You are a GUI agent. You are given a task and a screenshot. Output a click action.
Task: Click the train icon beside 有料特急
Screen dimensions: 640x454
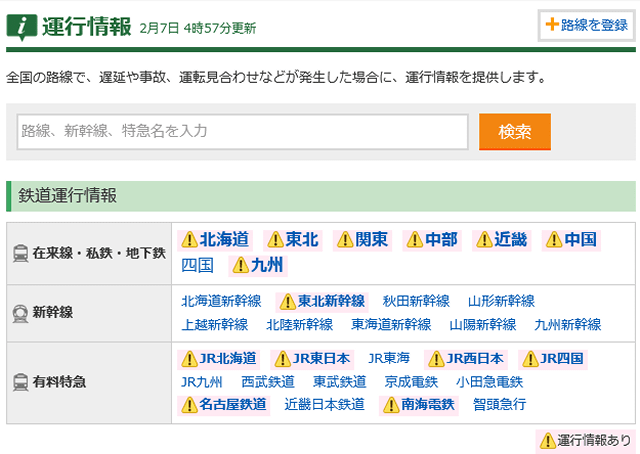point(20,382)
